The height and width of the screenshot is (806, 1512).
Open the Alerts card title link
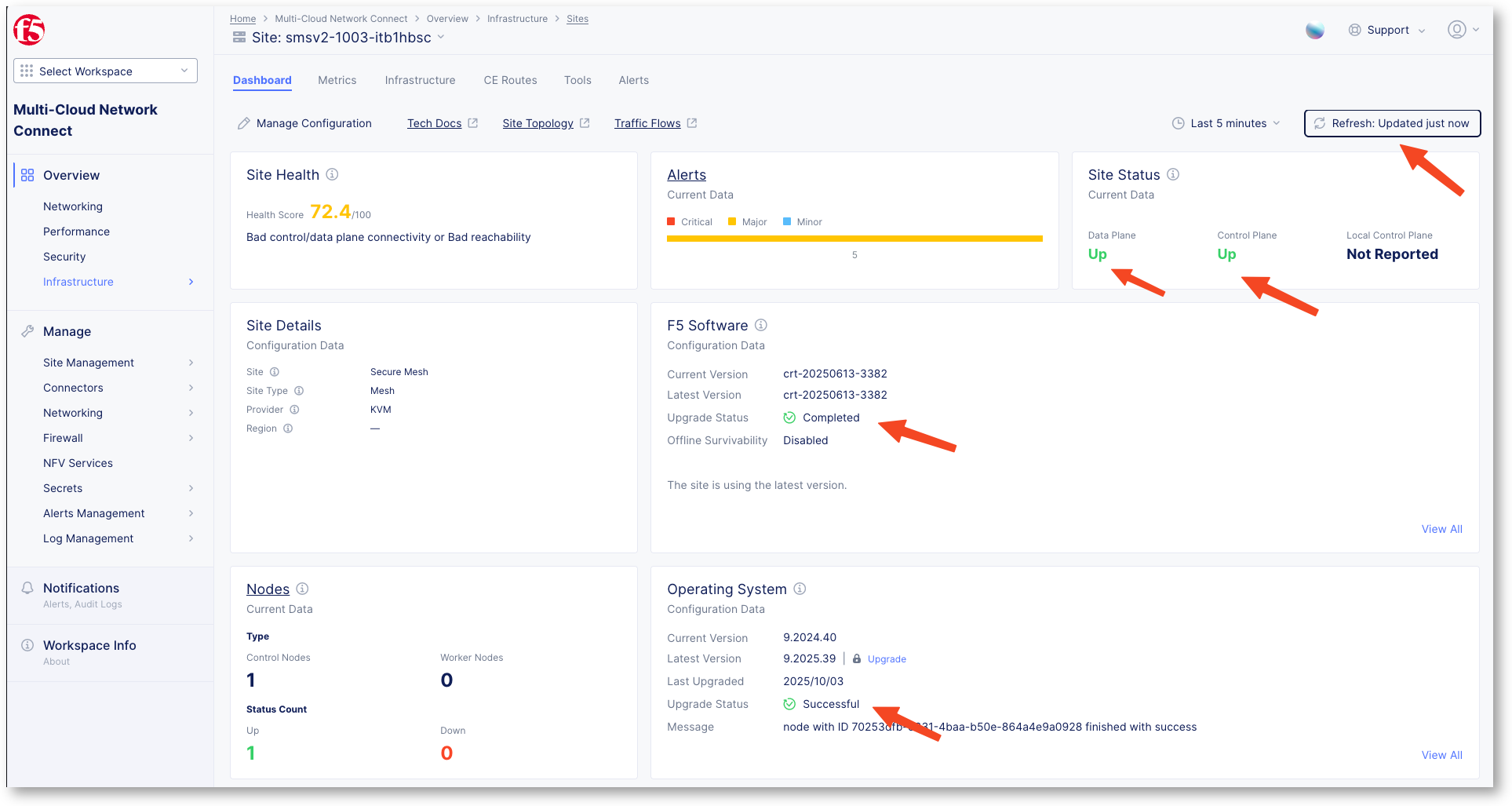point(687,174)
